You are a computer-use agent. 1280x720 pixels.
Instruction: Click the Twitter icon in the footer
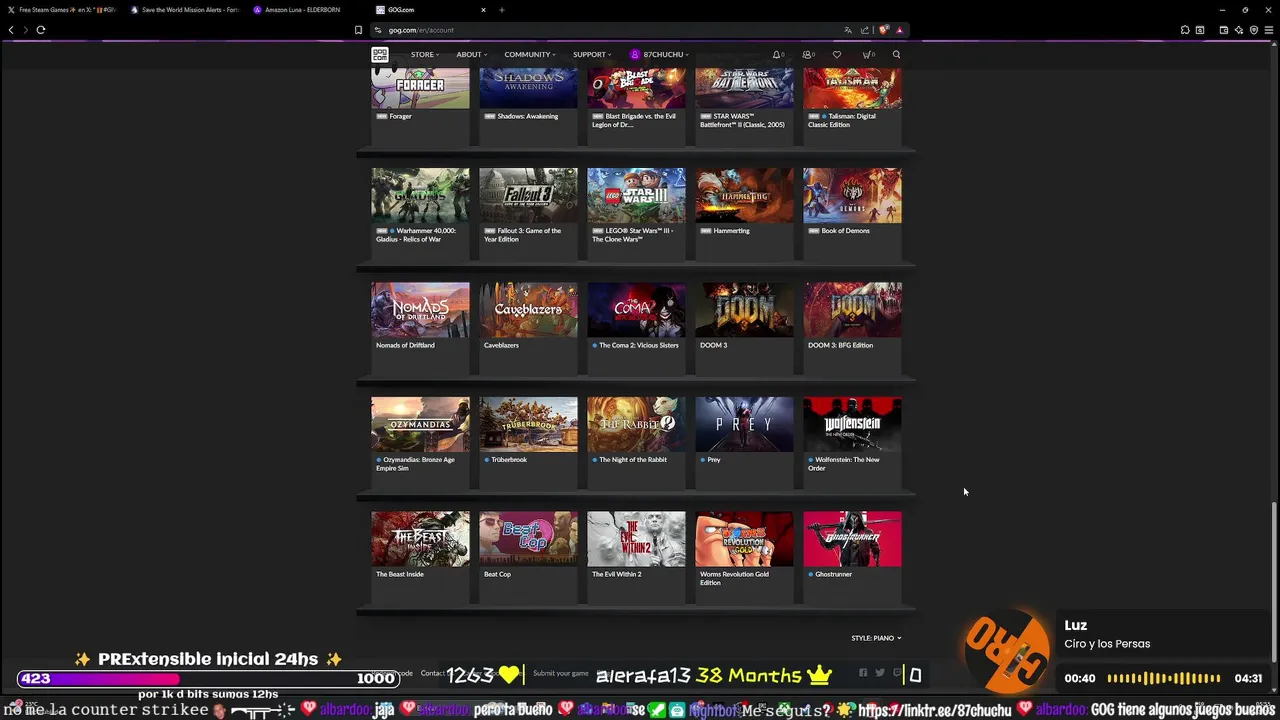(x=880, y=673)
